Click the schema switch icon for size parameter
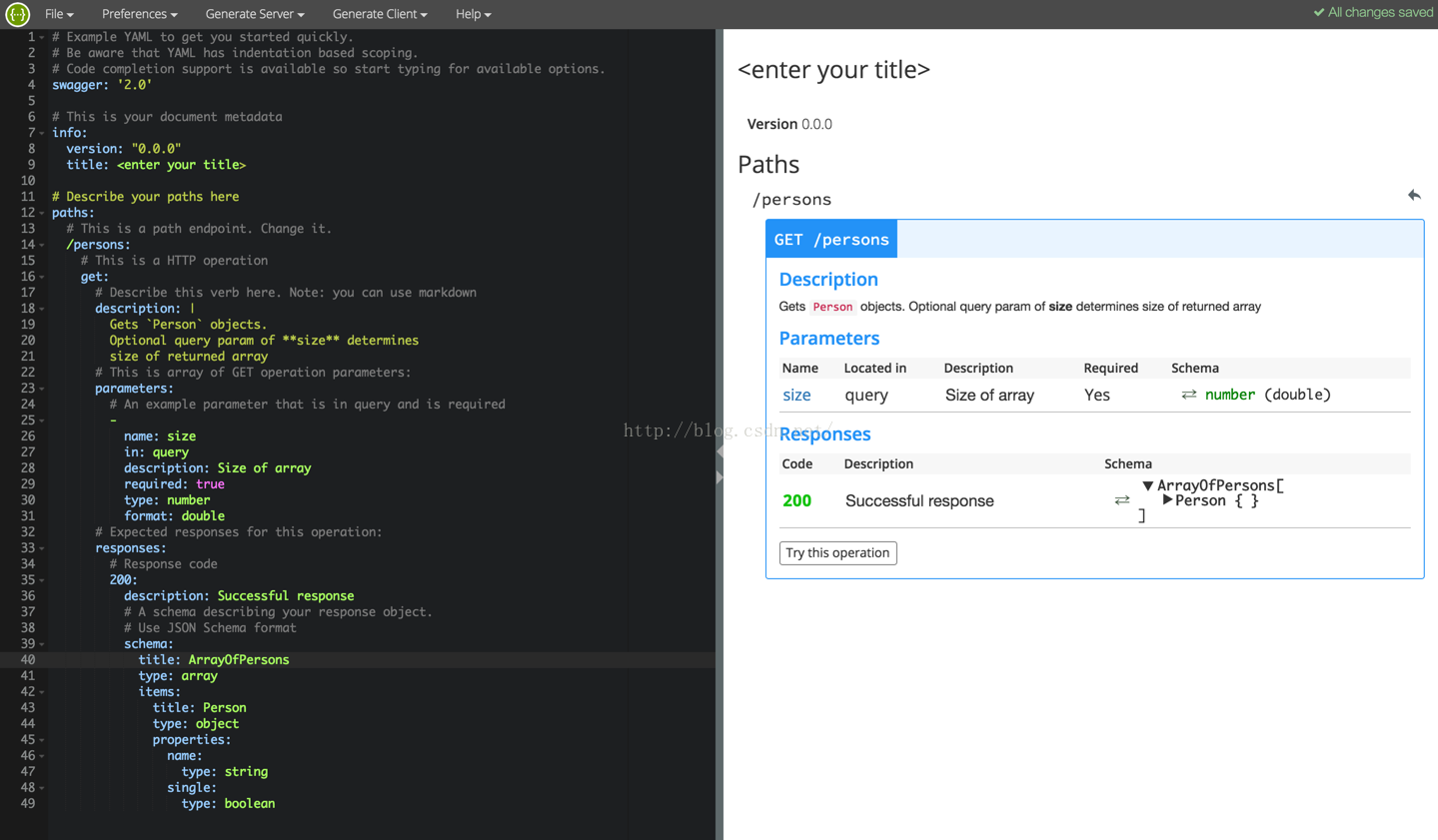This screenshot has width=1438, height=840. (1189, 395)
